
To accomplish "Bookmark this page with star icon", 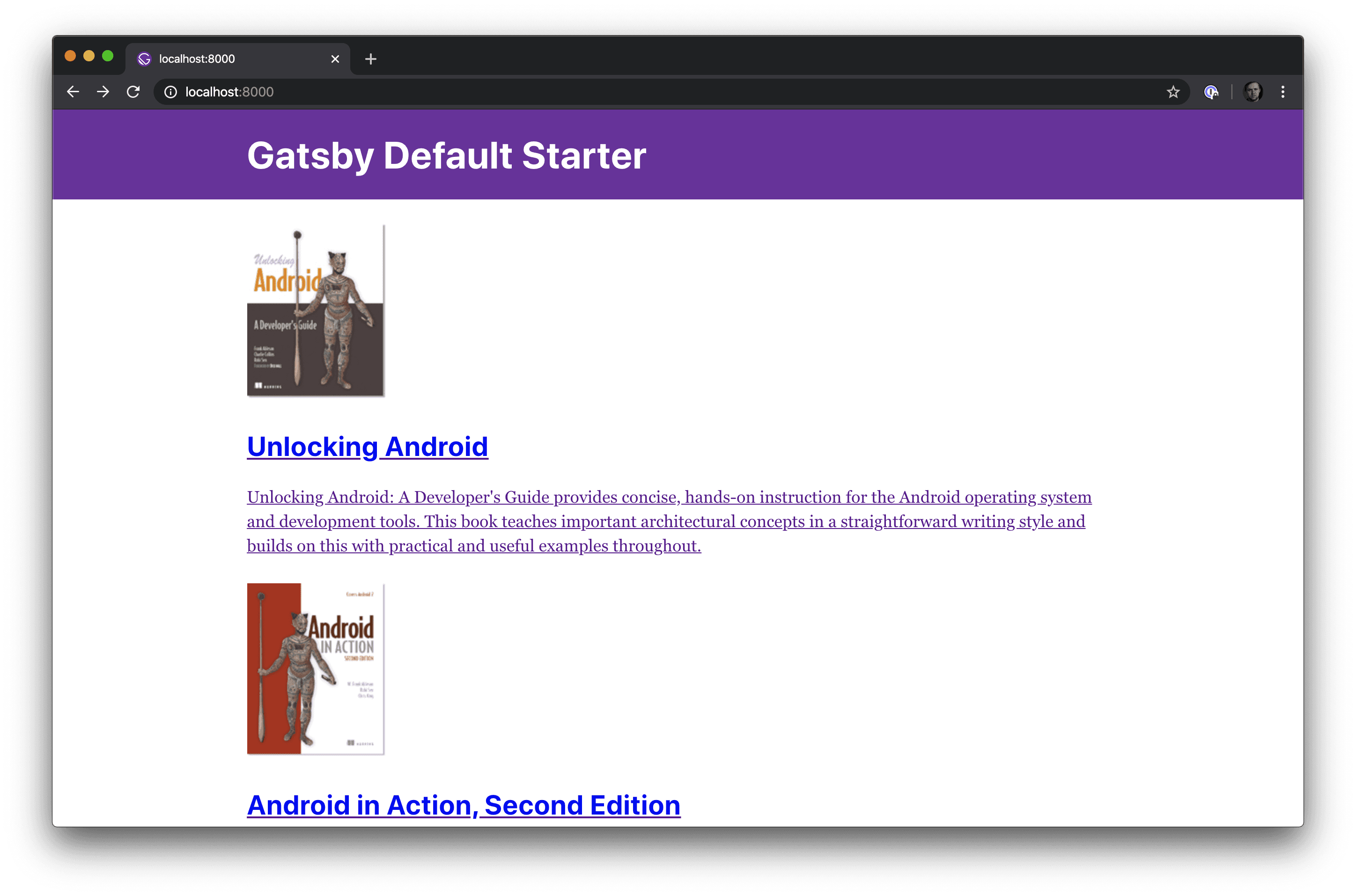I will [1173, 92].
